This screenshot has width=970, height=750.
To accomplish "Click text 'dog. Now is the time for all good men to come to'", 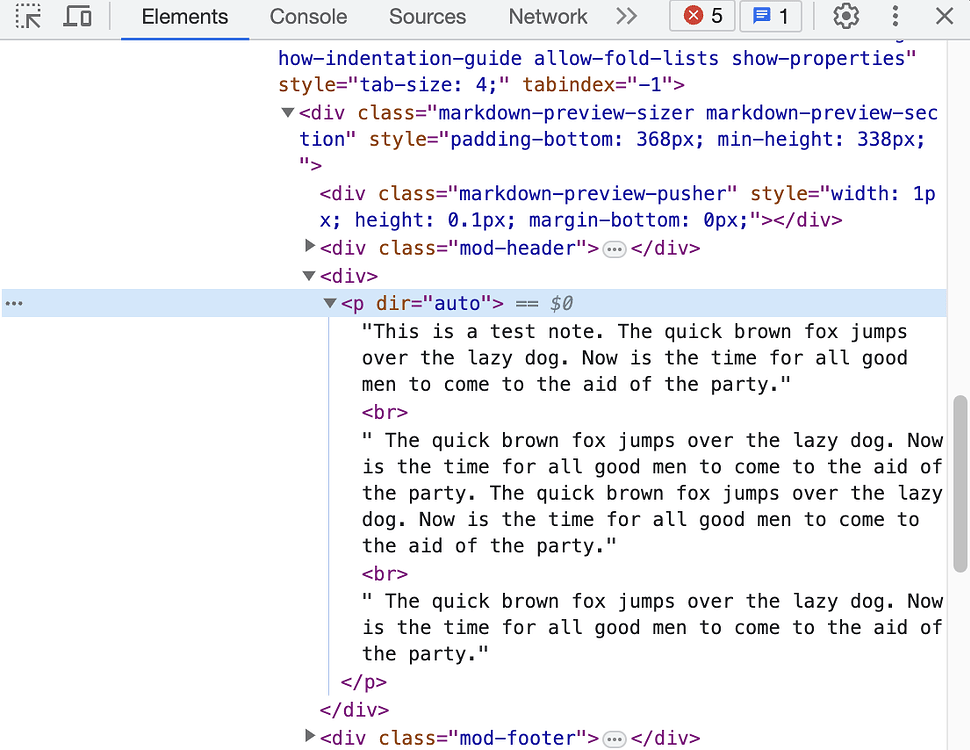I will 640,519.
